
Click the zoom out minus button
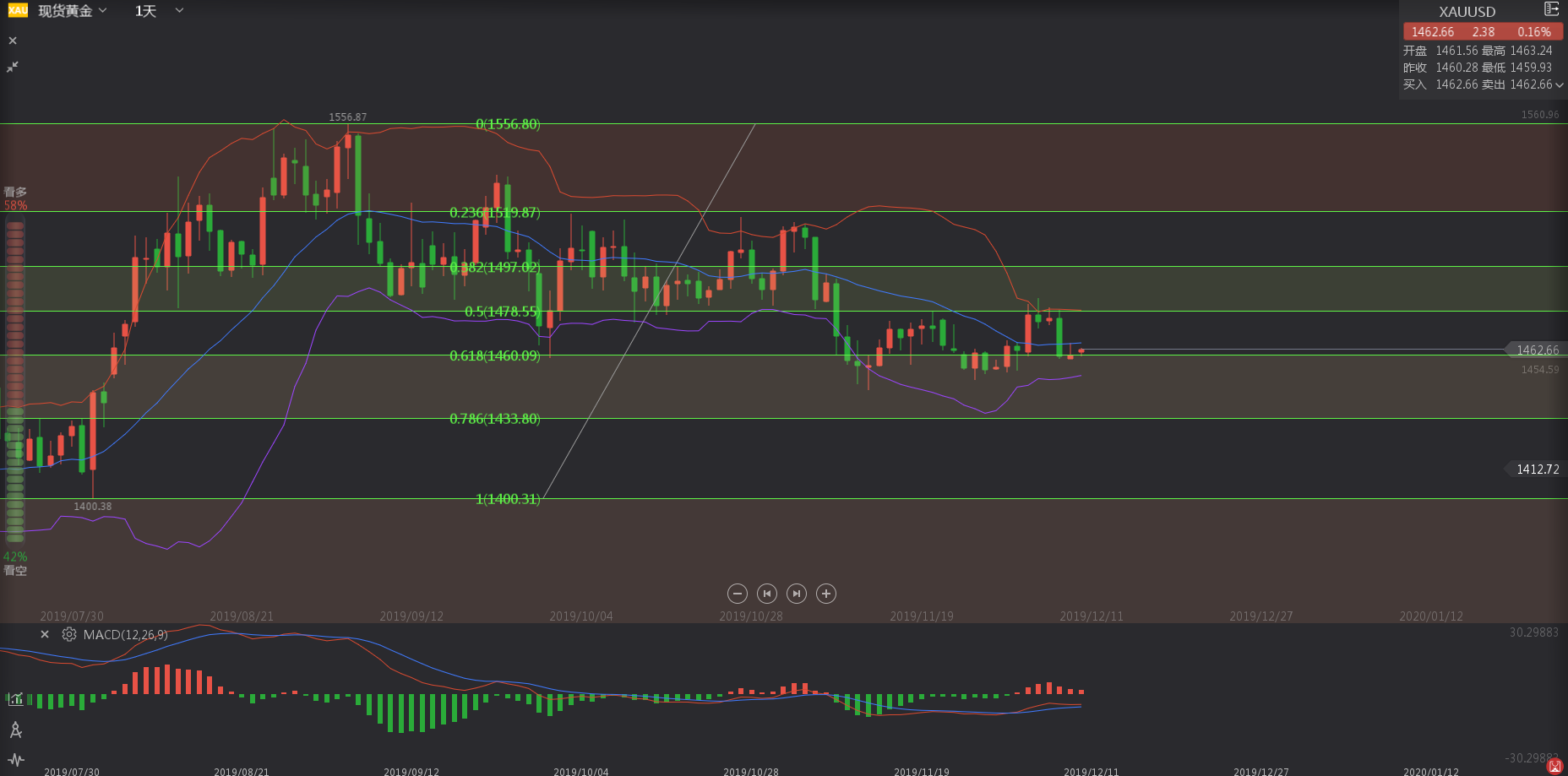(x=738, y=594)
